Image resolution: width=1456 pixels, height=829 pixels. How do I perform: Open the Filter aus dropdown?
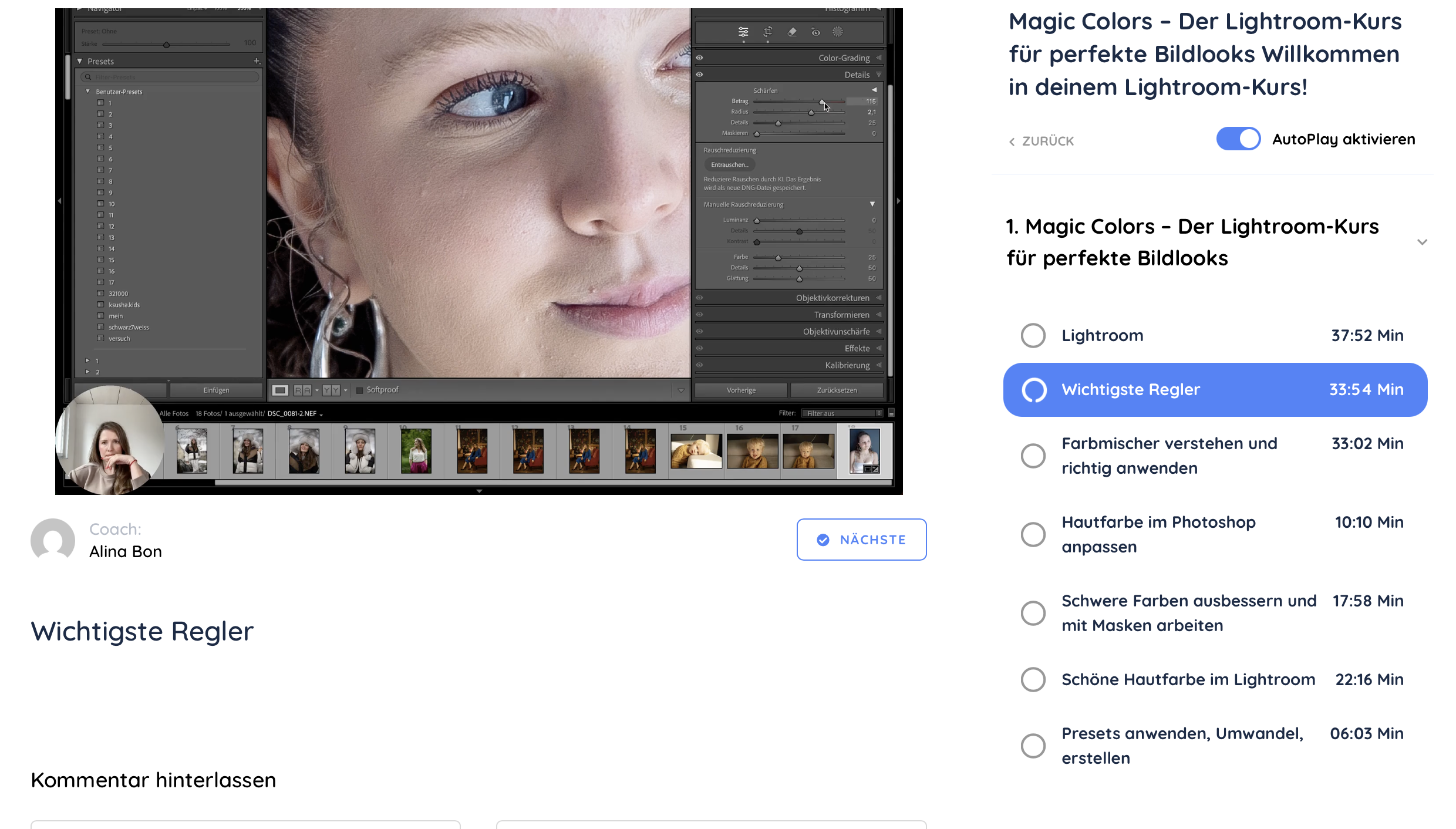pos(842,413)
